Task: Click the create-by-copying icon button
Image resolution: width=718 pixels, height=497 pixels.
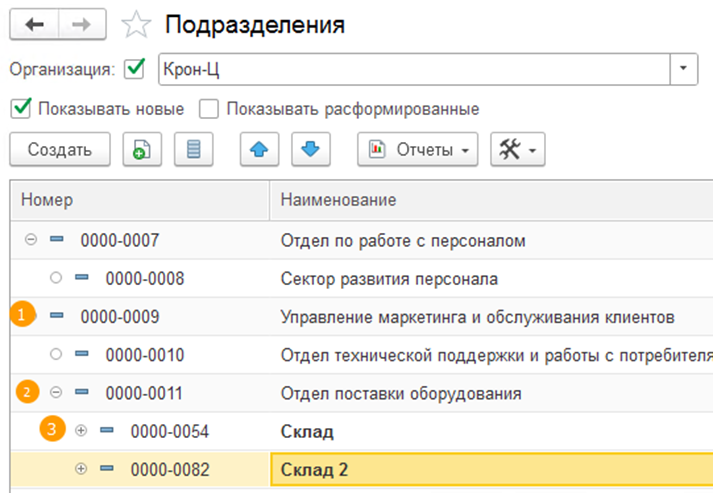Action: click(x=142, y=150)
